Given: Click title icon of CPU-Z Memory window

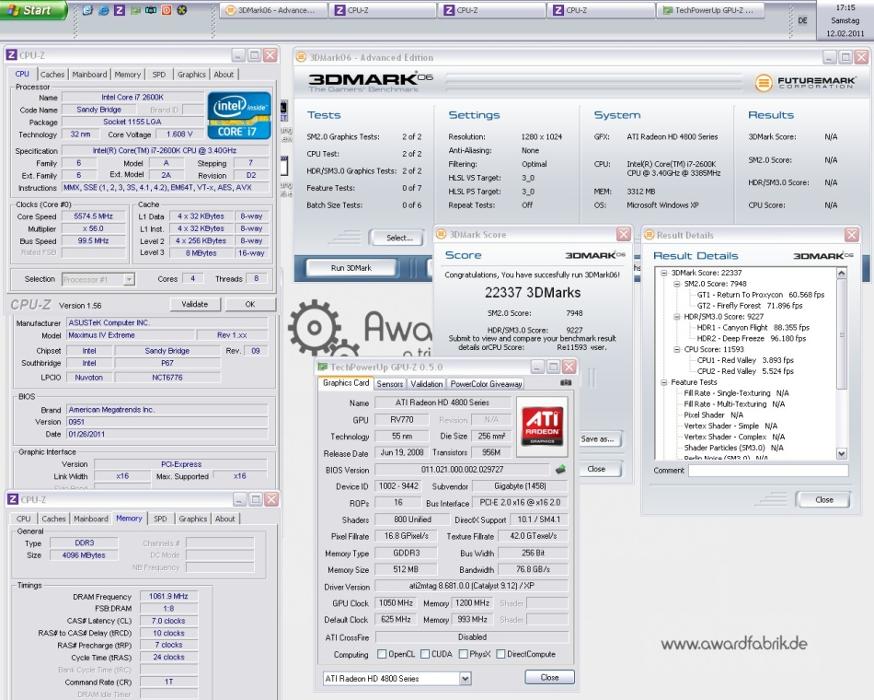Looking at the screenshot, I should tap(12, 499).
